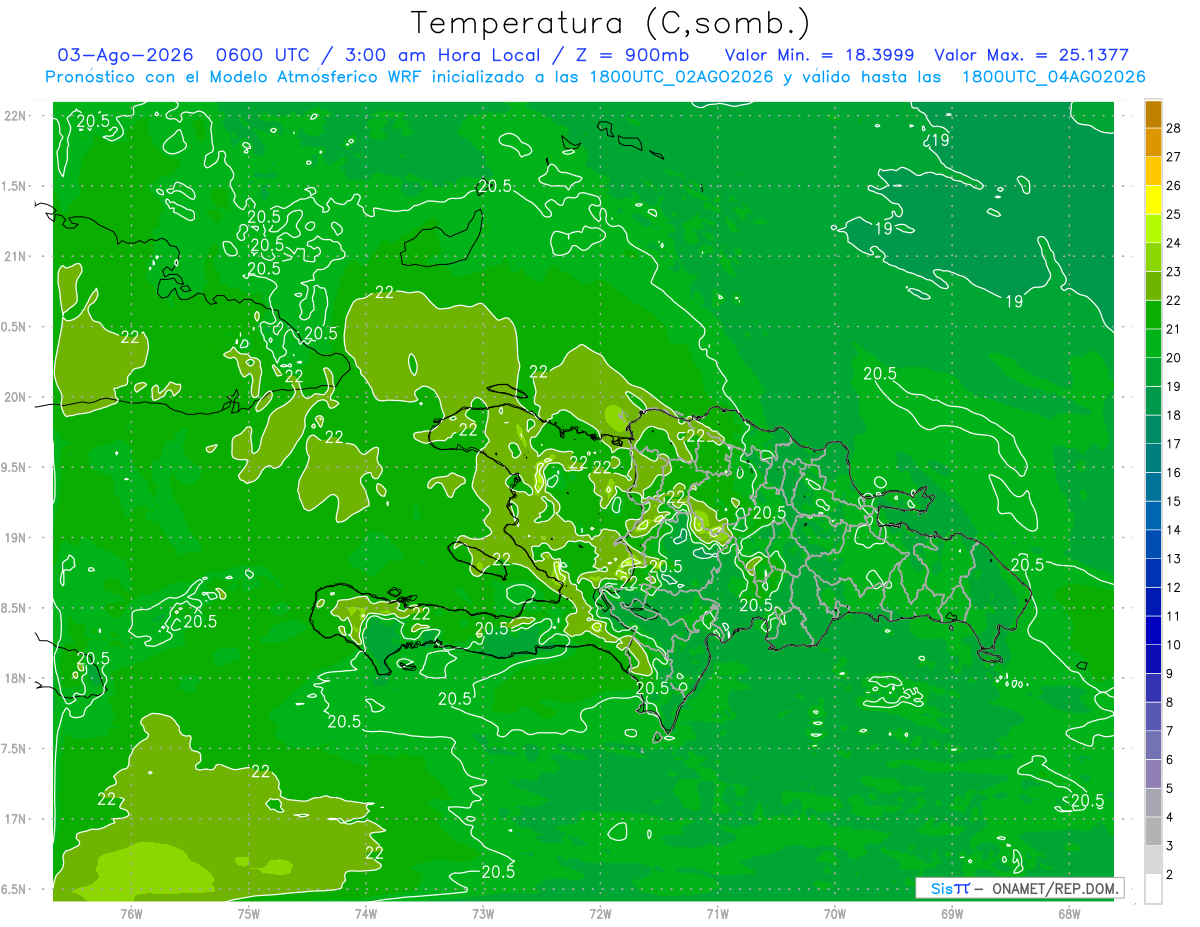Screen dimensions: 1200x927
Task: Click the 21N latitude axis label
Action: click(x=17, y=257)
